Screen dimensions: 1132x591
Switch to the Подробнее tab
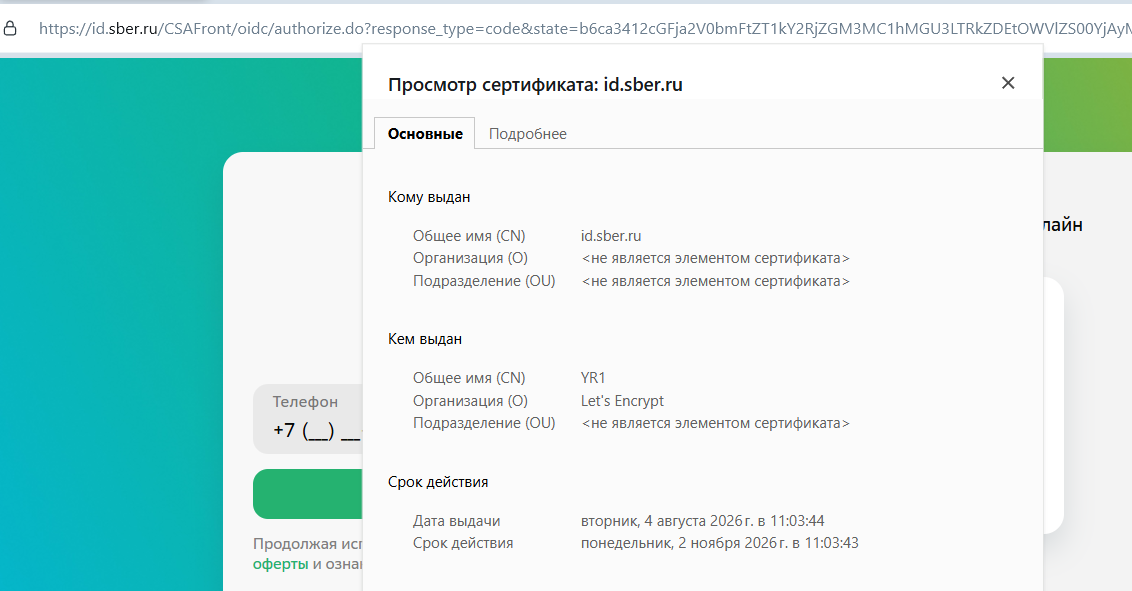527,133
